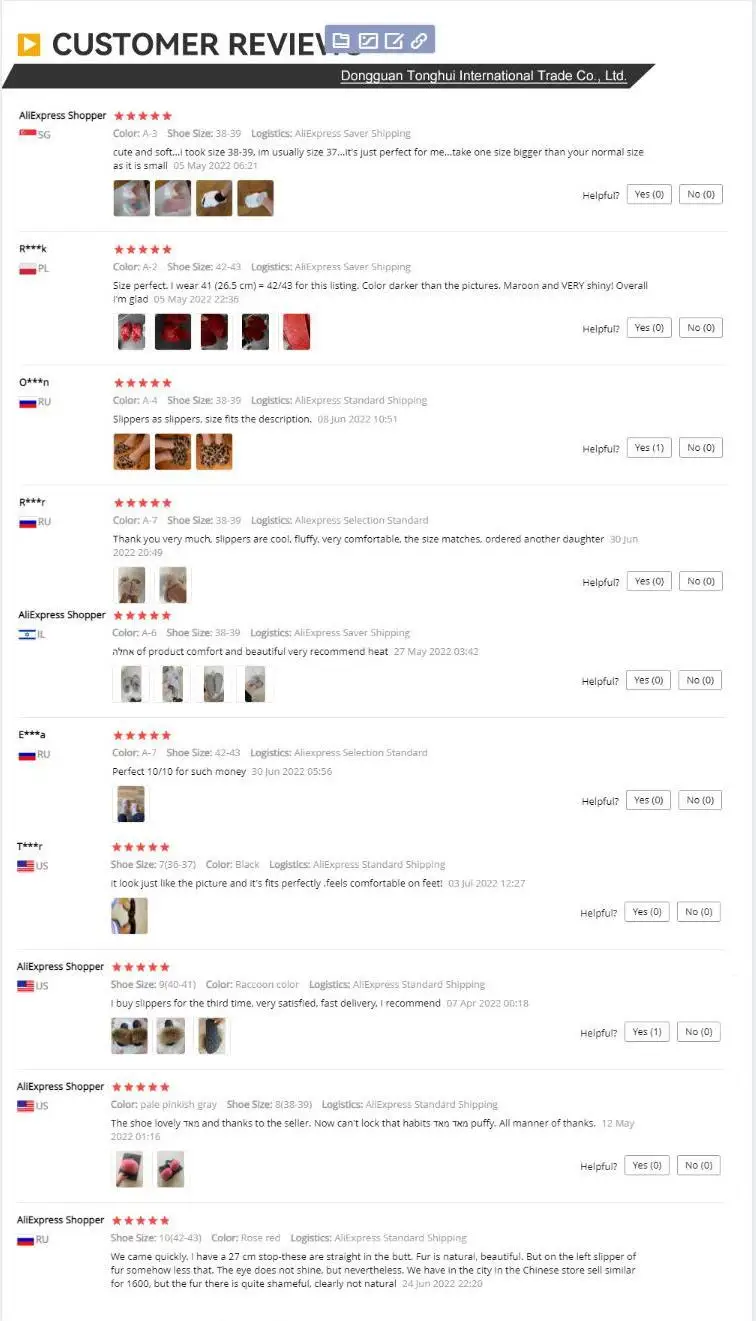This screenshot has width=756, height=1321.
Task: Open first photo thumbnail in SG shopper review
Action: (132, 198)
